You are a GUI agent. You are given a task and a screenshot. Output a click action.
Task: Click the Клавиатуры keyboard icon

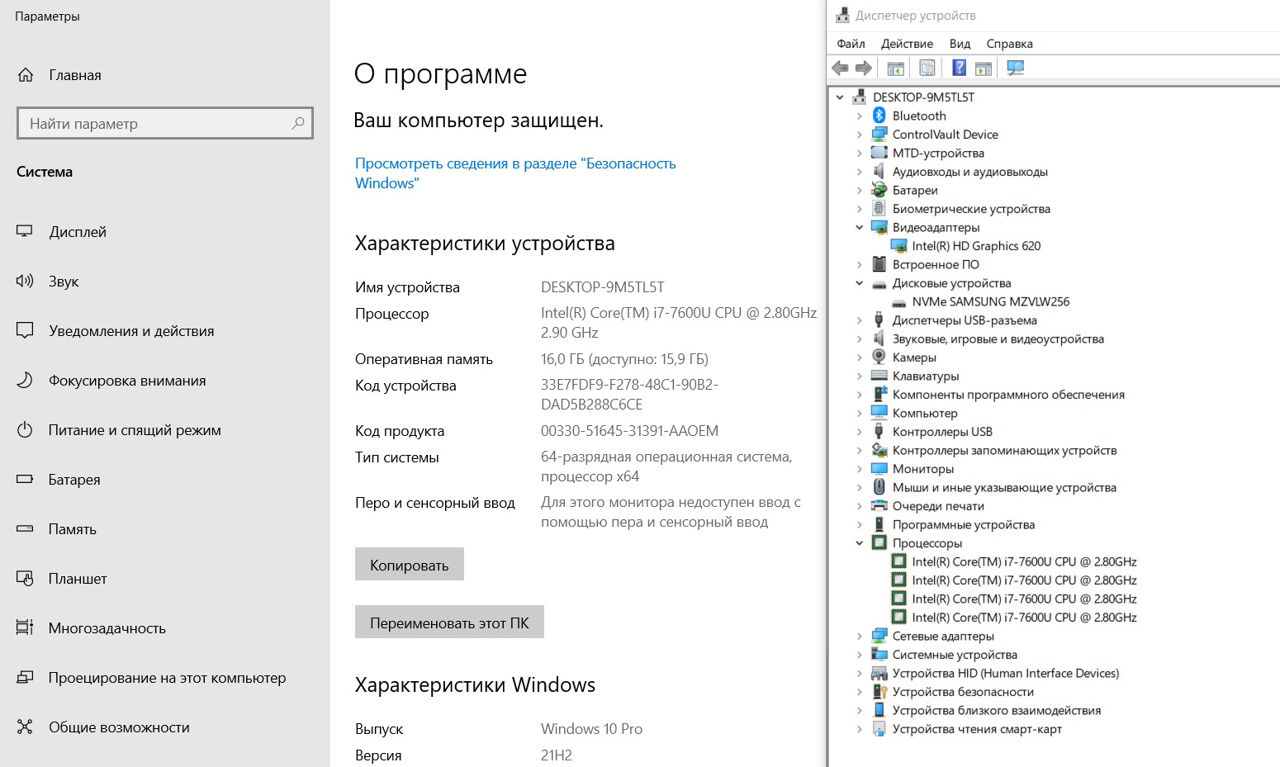click(x=879, y=376)
